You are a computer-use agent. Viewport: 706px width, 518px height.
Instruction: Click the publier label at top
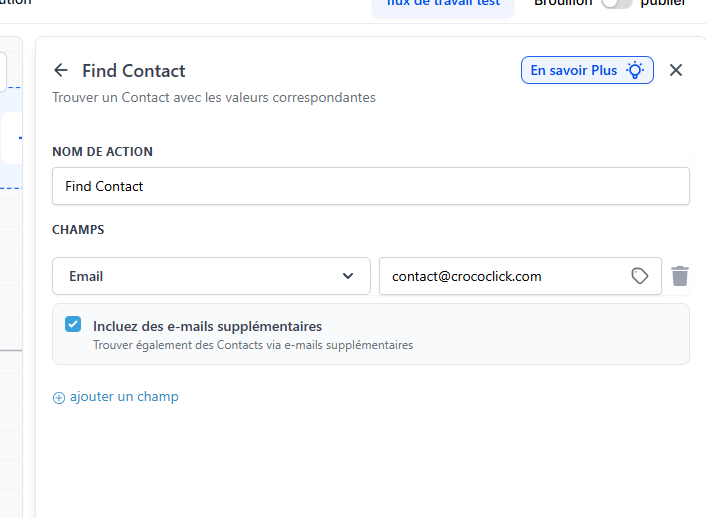663,3
